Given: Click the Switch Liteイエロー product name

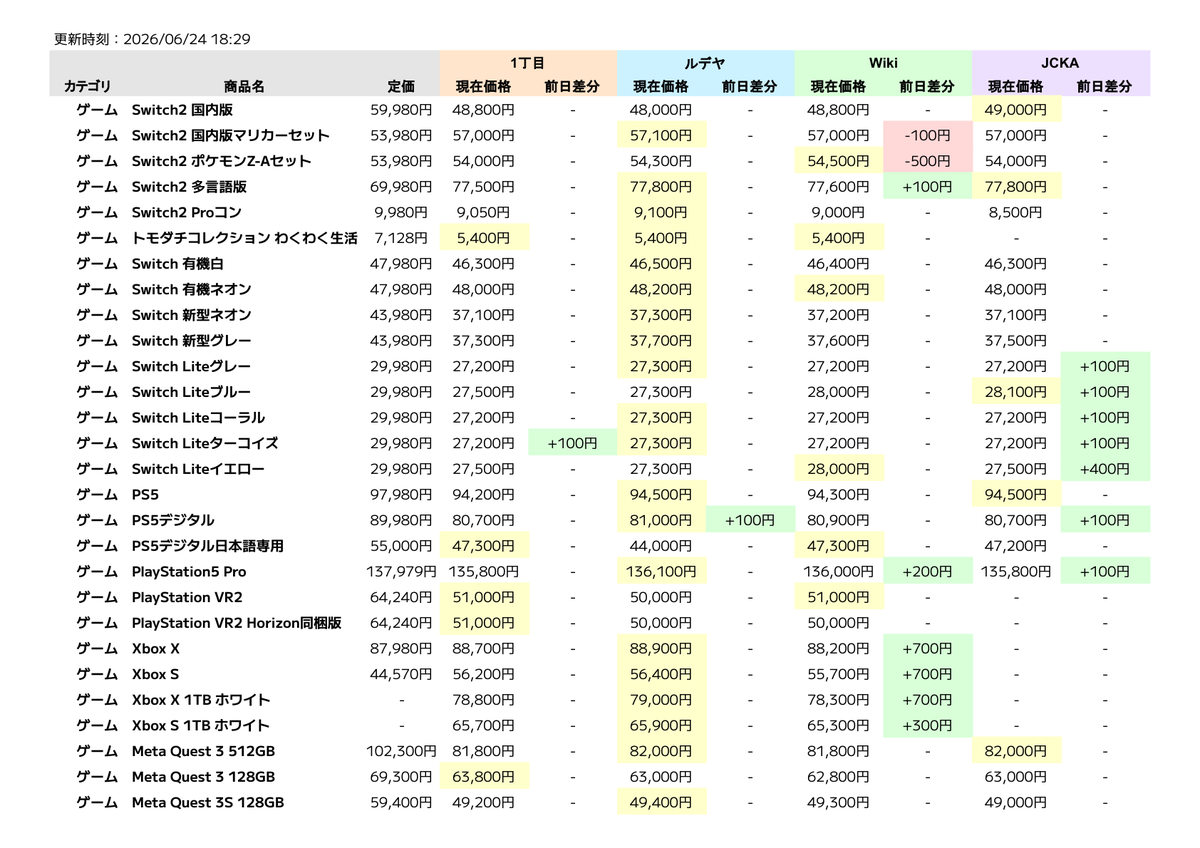Looking at the screenshot, I should click(198, 469).
